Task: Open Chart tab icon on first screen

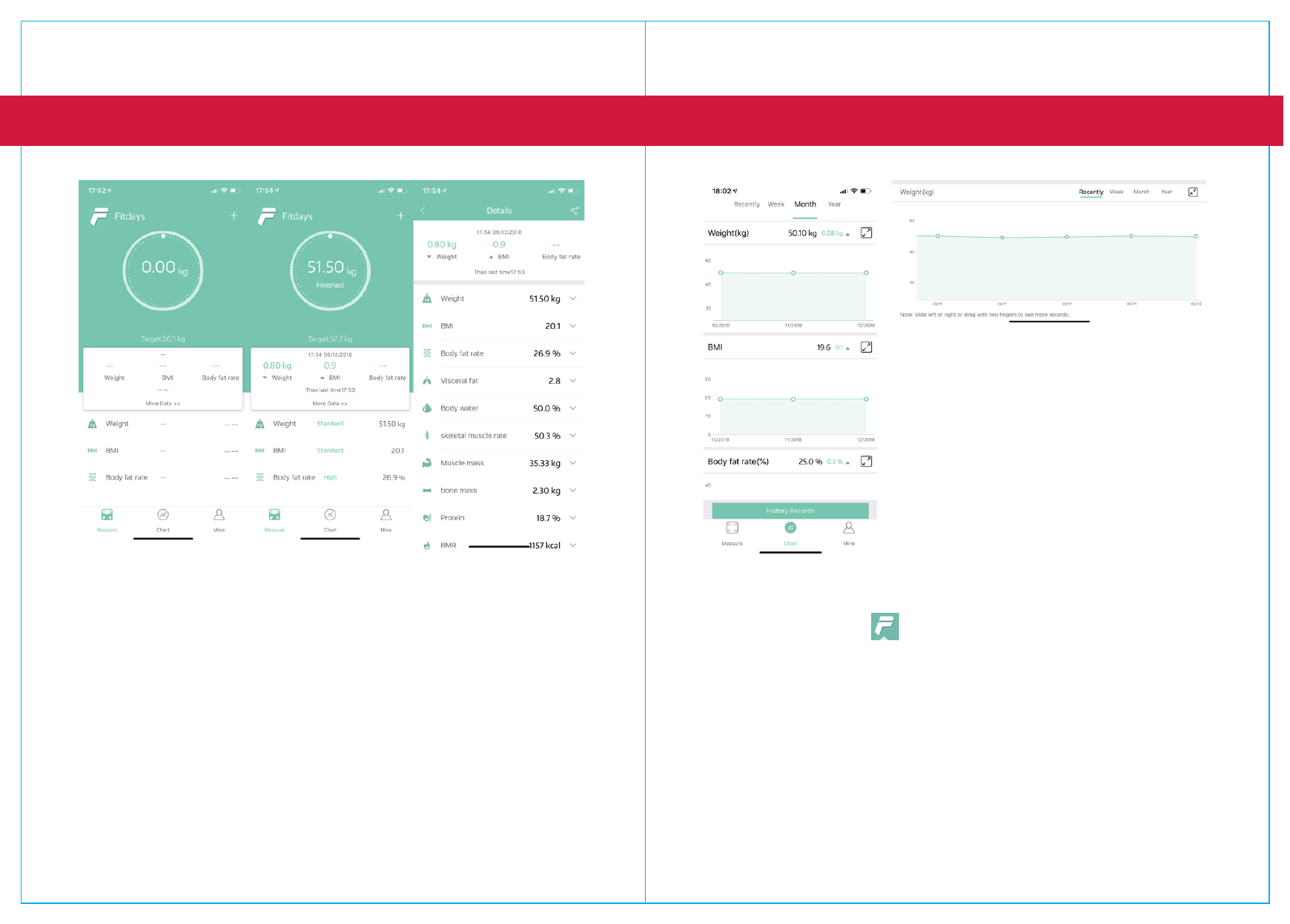Action: coord(163,515)
